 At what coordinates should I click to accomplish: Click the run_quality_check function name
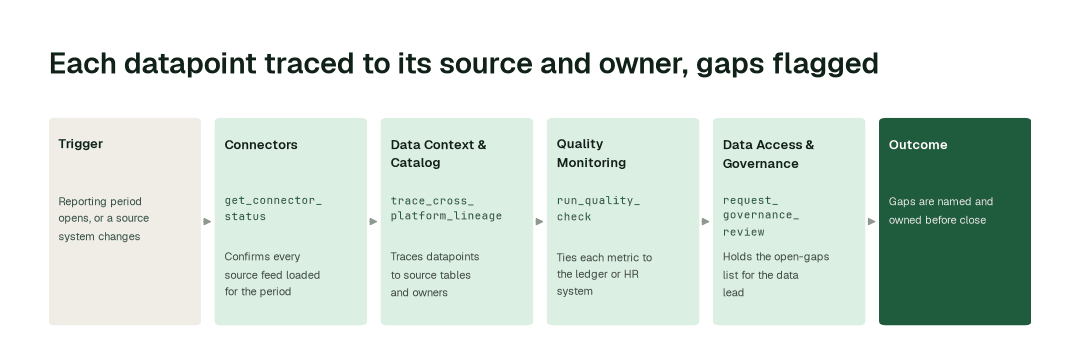point(598,209)
